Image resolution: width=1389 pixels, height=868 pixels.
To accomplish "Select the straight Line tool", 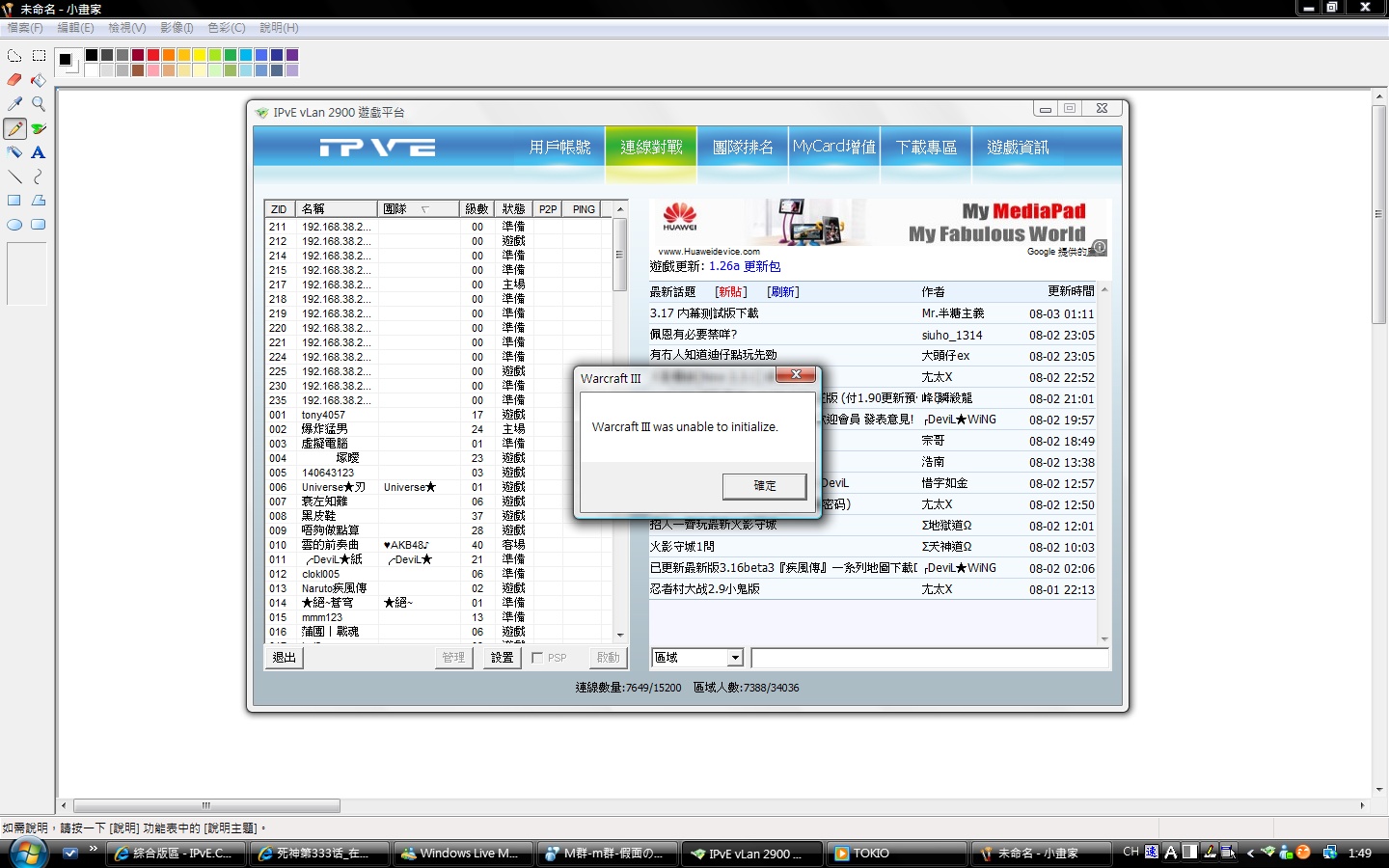I will pos(14,176).
